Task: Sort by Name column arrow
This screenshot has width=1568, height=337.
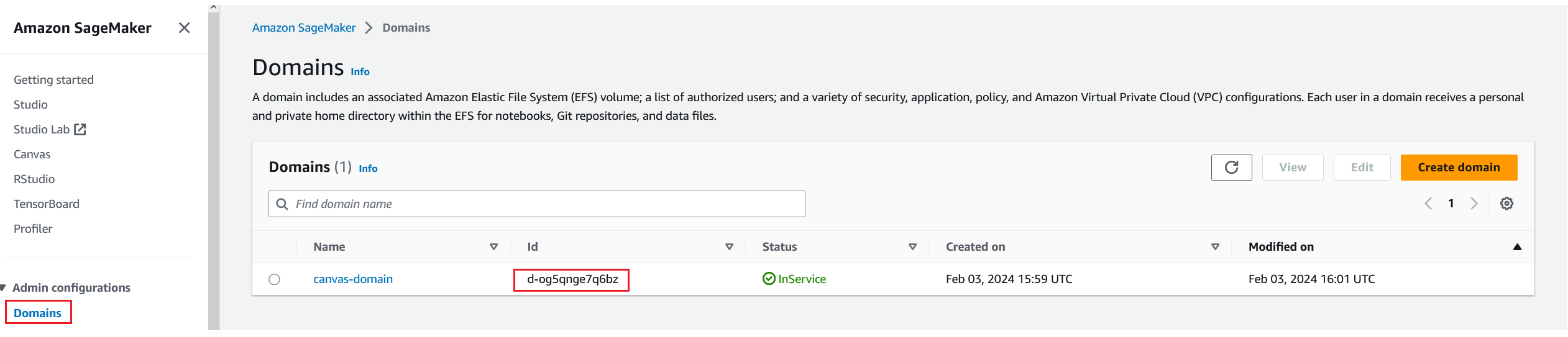Action: (x=493, y=247)
